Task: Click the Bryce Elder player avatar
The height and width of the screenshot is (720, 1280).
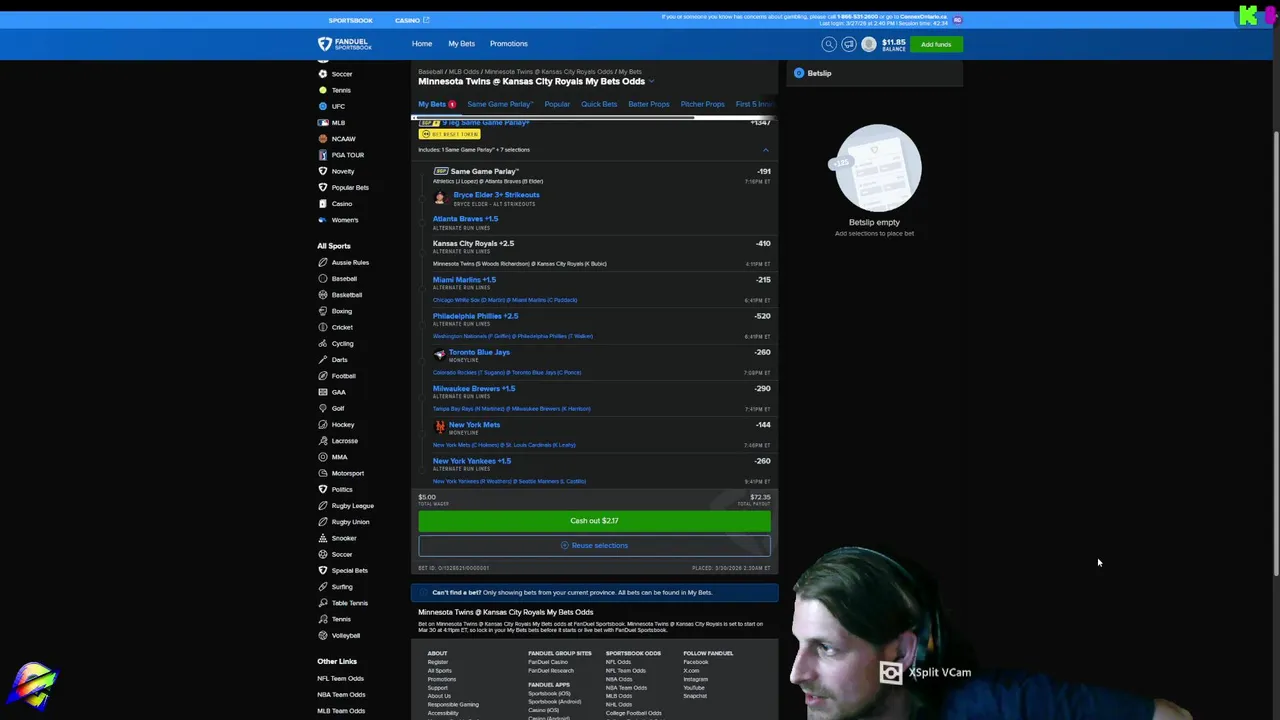Action: coord(439,198)
